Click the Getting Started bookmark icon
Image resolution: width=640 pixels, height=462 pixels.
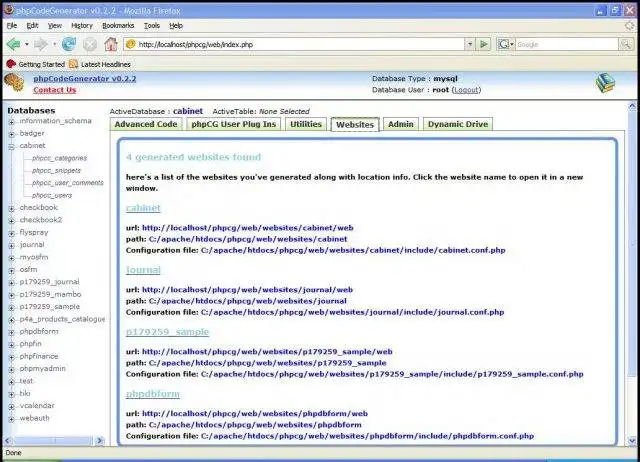11,64
